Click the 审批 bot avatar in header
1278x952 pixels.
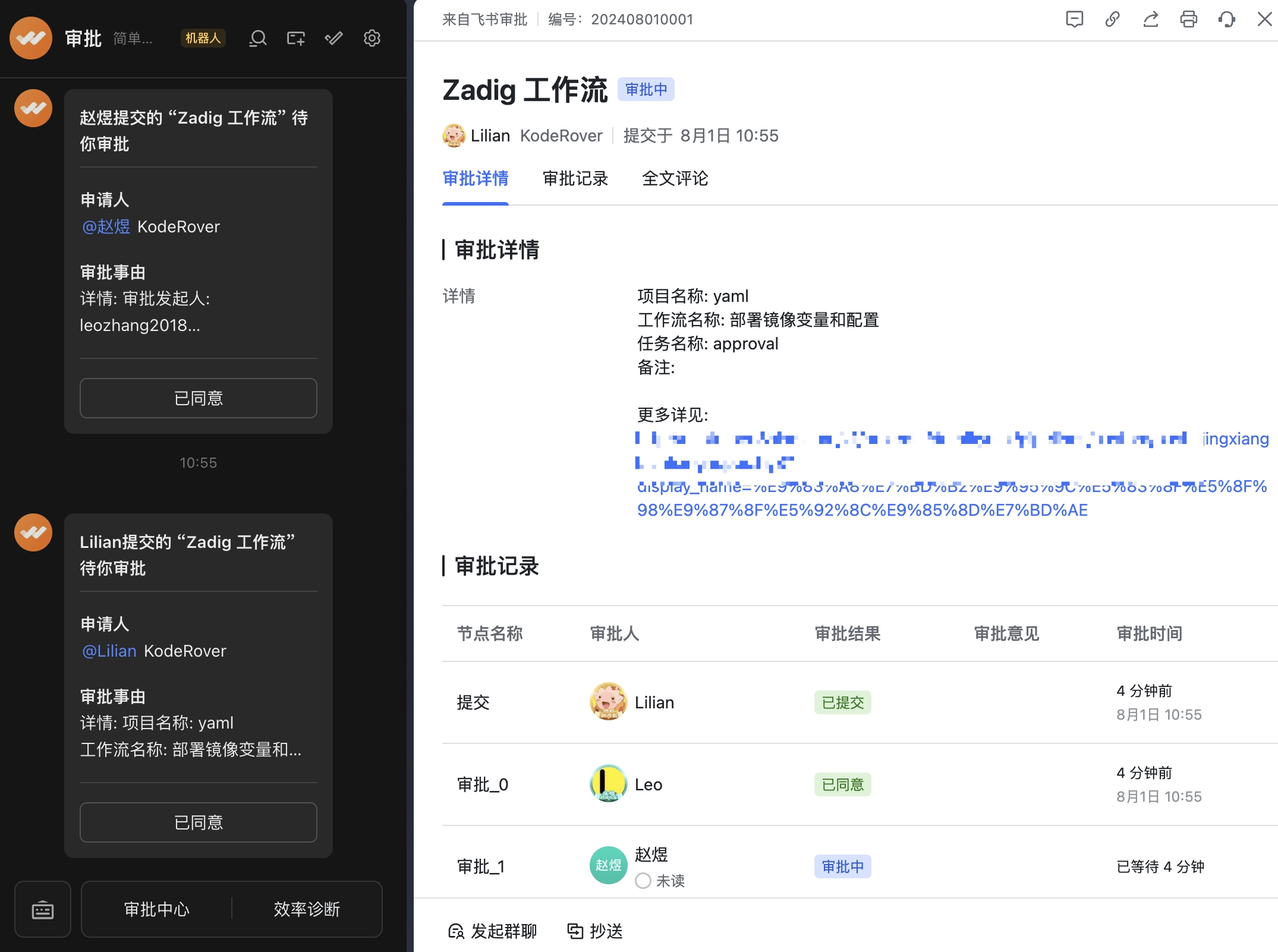pyautogui.click(x=31, y=38)
